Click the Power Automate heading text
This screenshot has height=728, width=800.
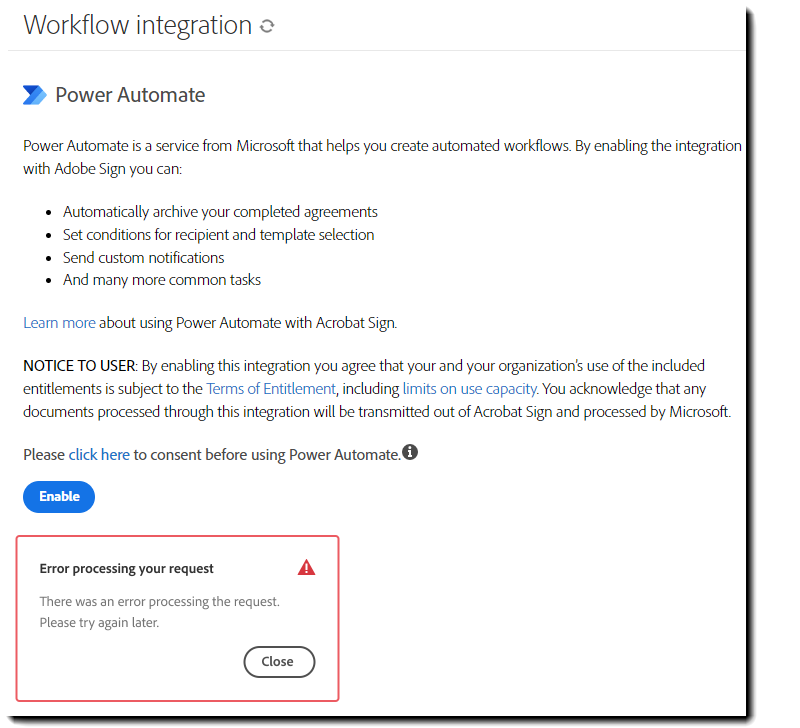coord(131,94)
